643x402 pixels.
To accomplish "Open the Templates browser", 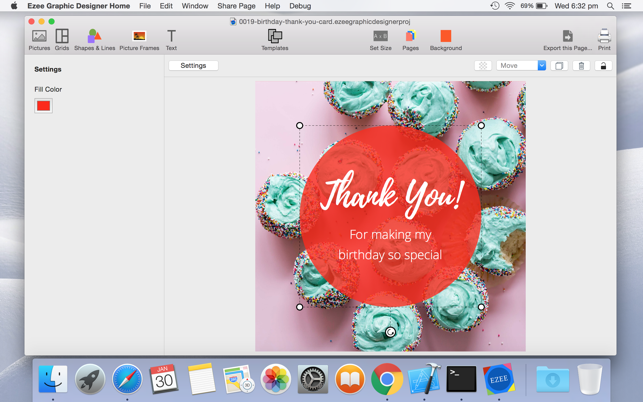I will [x=275, y=39].
